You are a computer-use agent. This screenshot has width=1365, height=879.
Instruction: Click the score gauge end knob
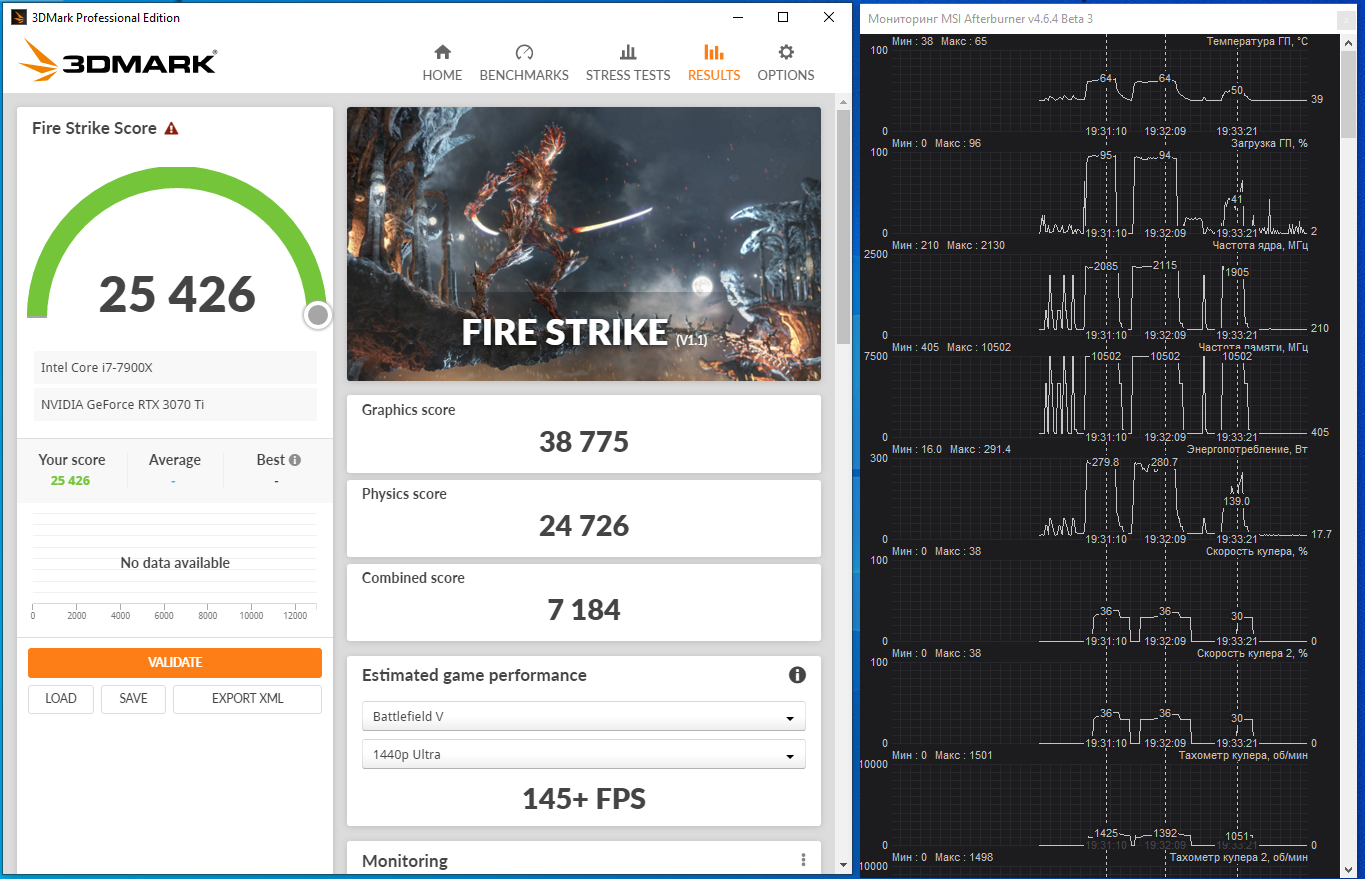[x=318, y=316]
